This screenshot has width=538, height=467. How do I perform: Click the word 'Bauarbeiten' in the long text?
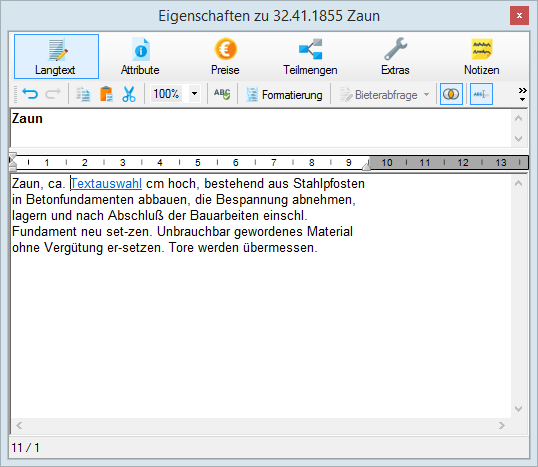pyautogui.click(x=224, y=215)
